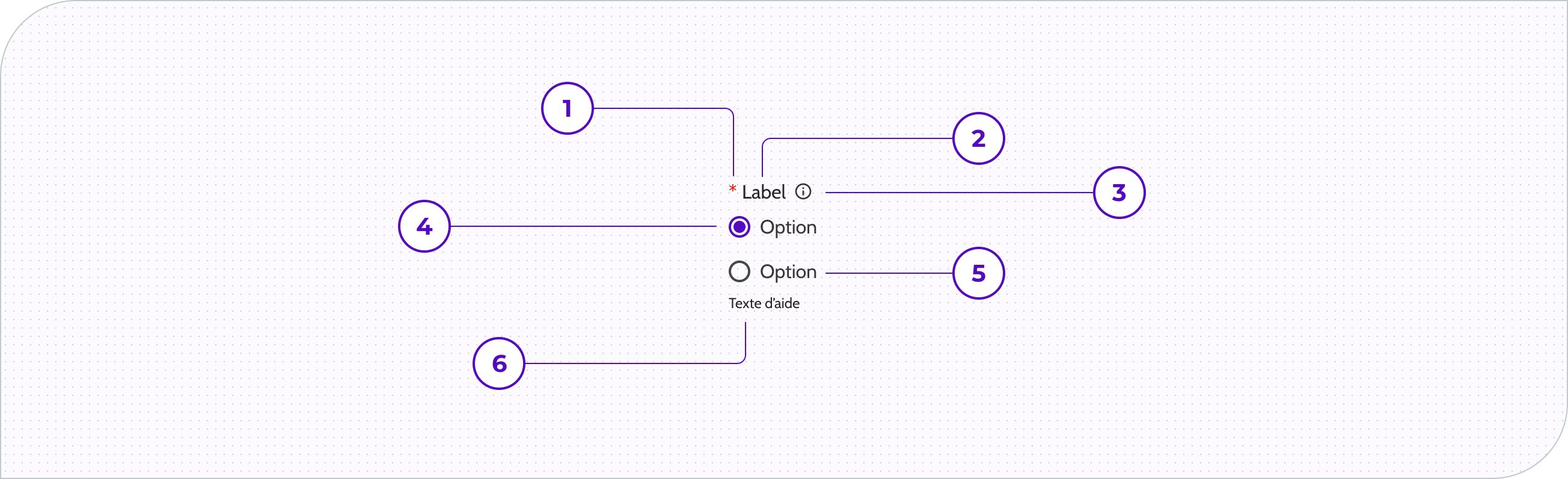
Task: Click the line extending from marker 5
Action: [889, 274]
